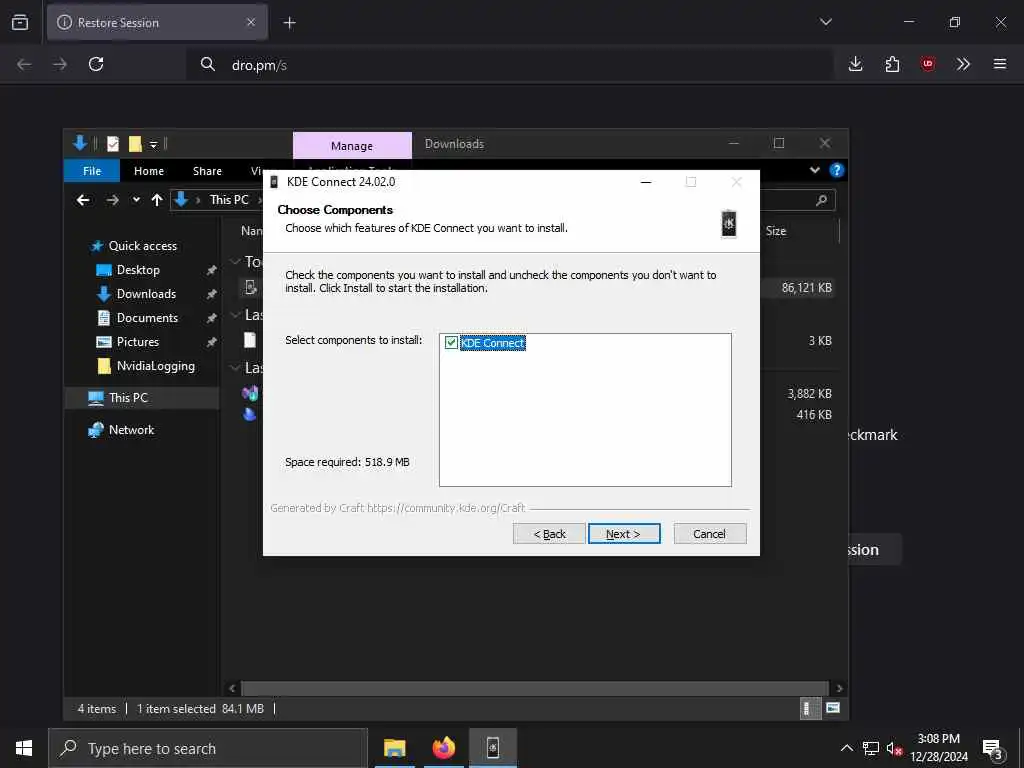Viewport: 1024px width, 768px height.
Task: Switch Explorer to large icons view
Action: click(833, 709)
